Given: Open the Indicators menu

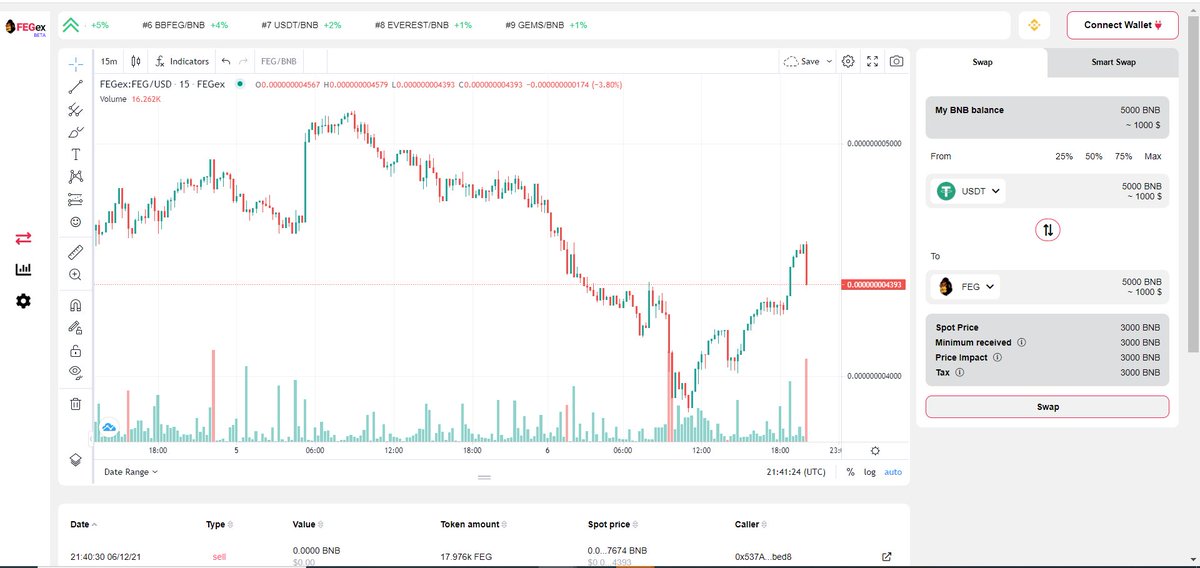Looking at the screenshot, I should (182, 61).
